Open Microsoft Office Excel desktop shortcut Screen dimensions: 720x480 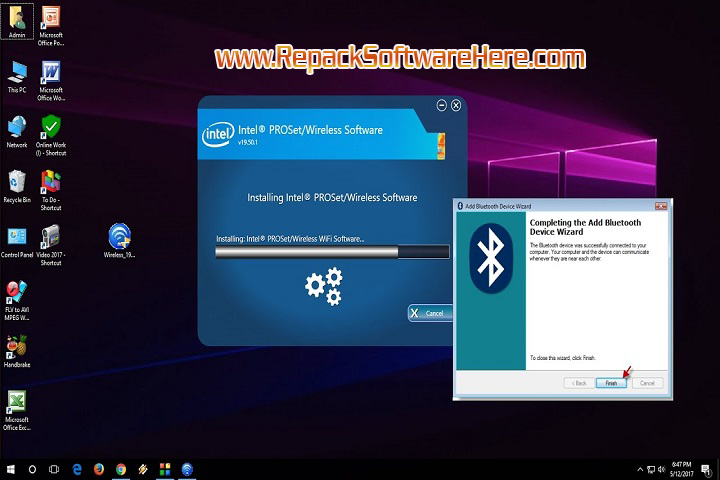(17, 410)
